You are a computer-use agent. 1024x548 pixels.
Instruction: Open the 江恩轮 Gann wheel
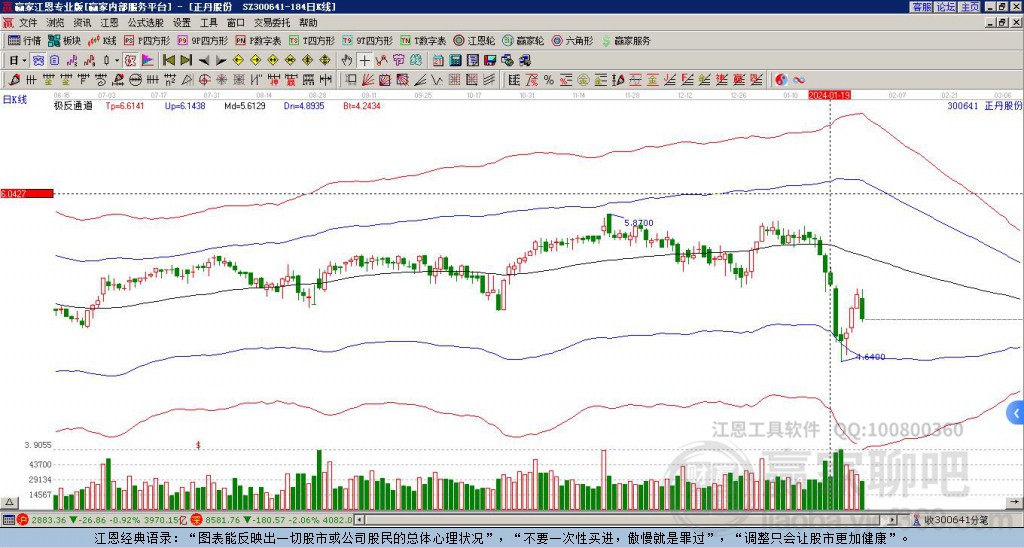pos(474,40)
